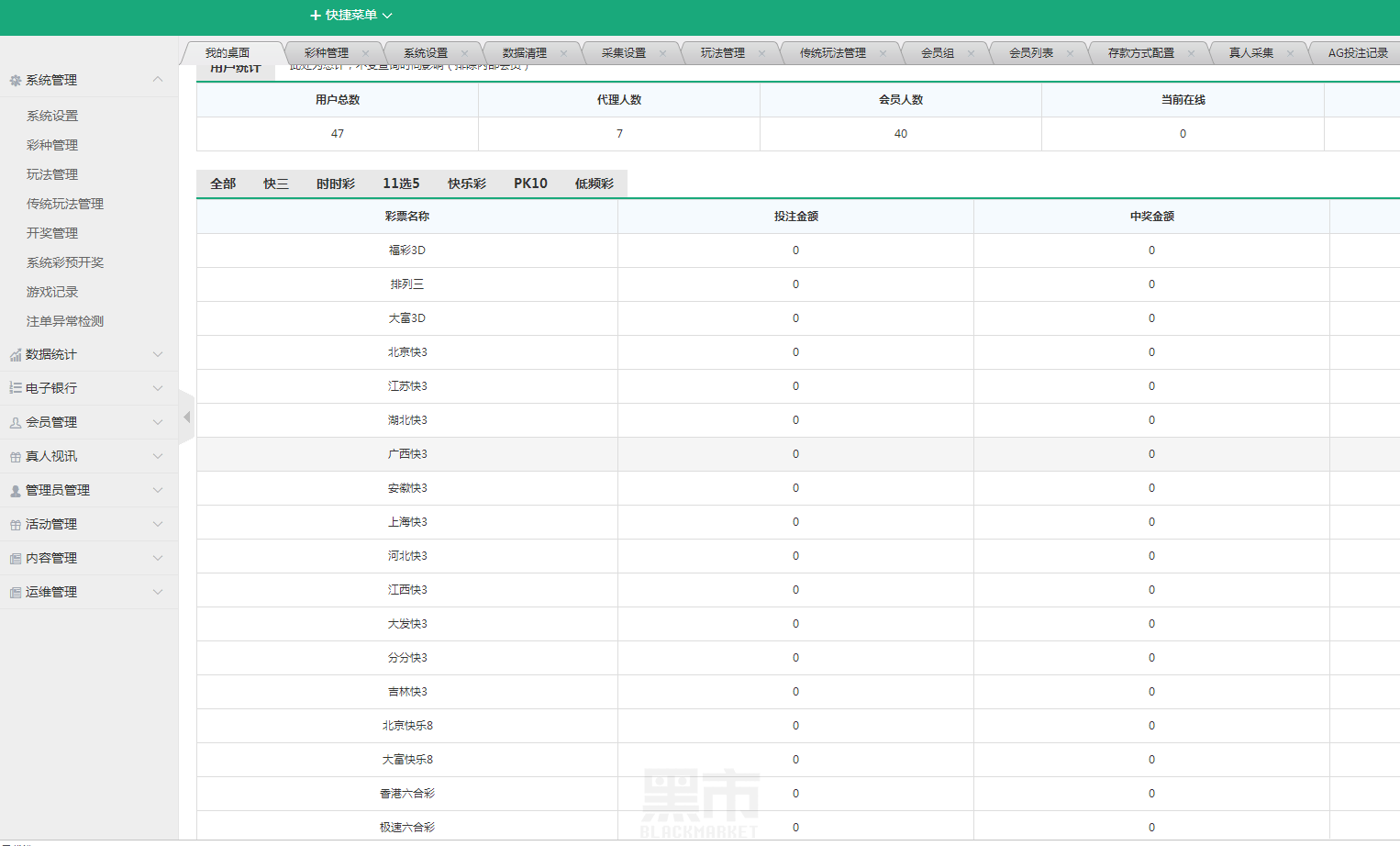Open the 快捷菜单 dropdown
This screenshot has width=1400, height=846.
pyautogui.click(x=351, y=16)
